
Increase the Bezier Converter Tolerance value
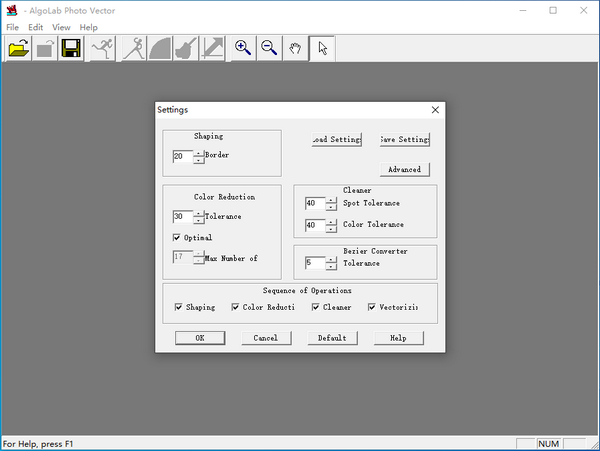tap(331, 259)
